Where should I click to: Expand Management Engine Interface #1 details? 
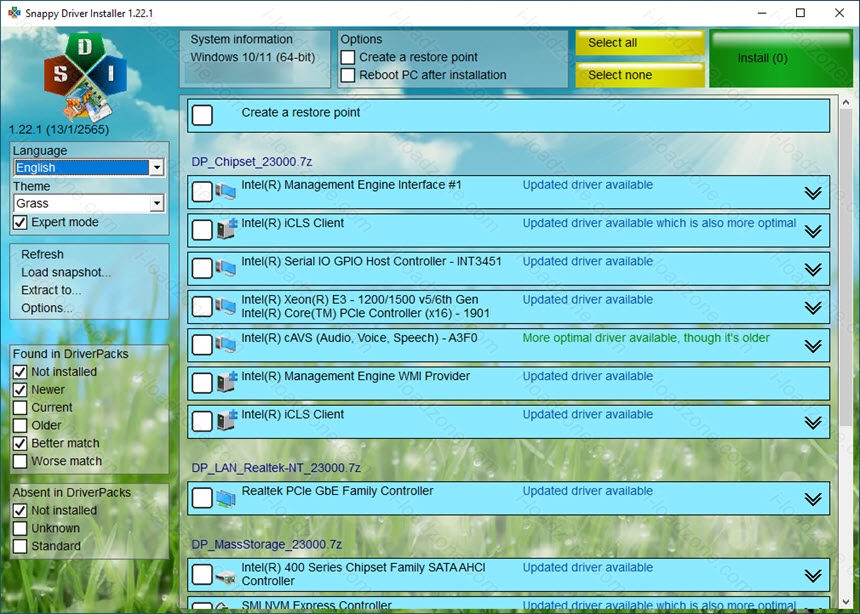[813, 193]
